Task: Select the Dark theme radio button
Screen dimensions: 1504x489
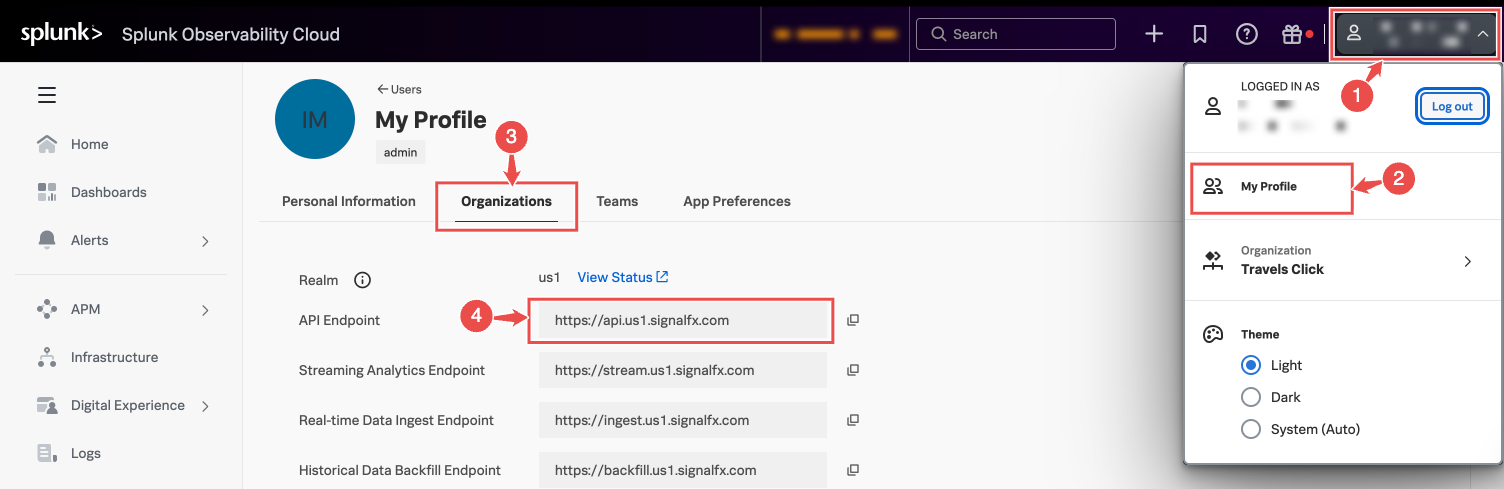Action: [x=1250, y=397]
